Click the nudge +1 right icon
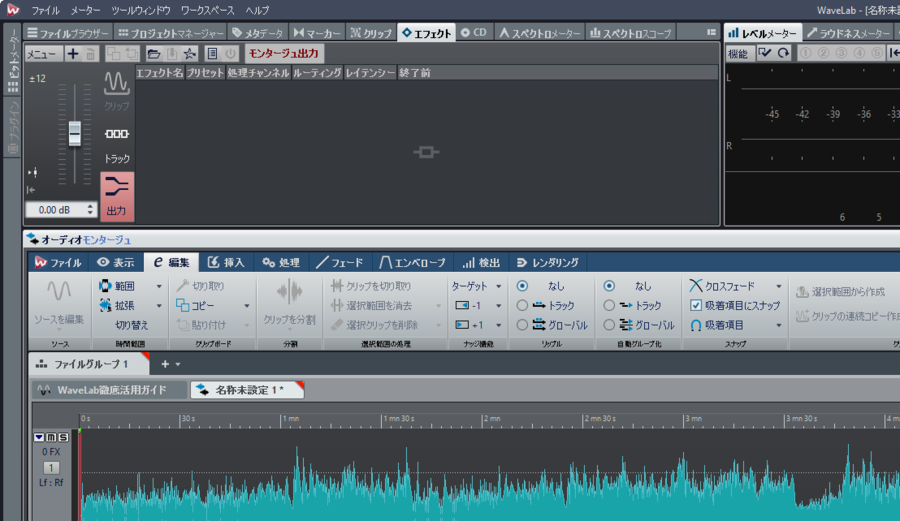The image size is (900, 521). point(462,325)
